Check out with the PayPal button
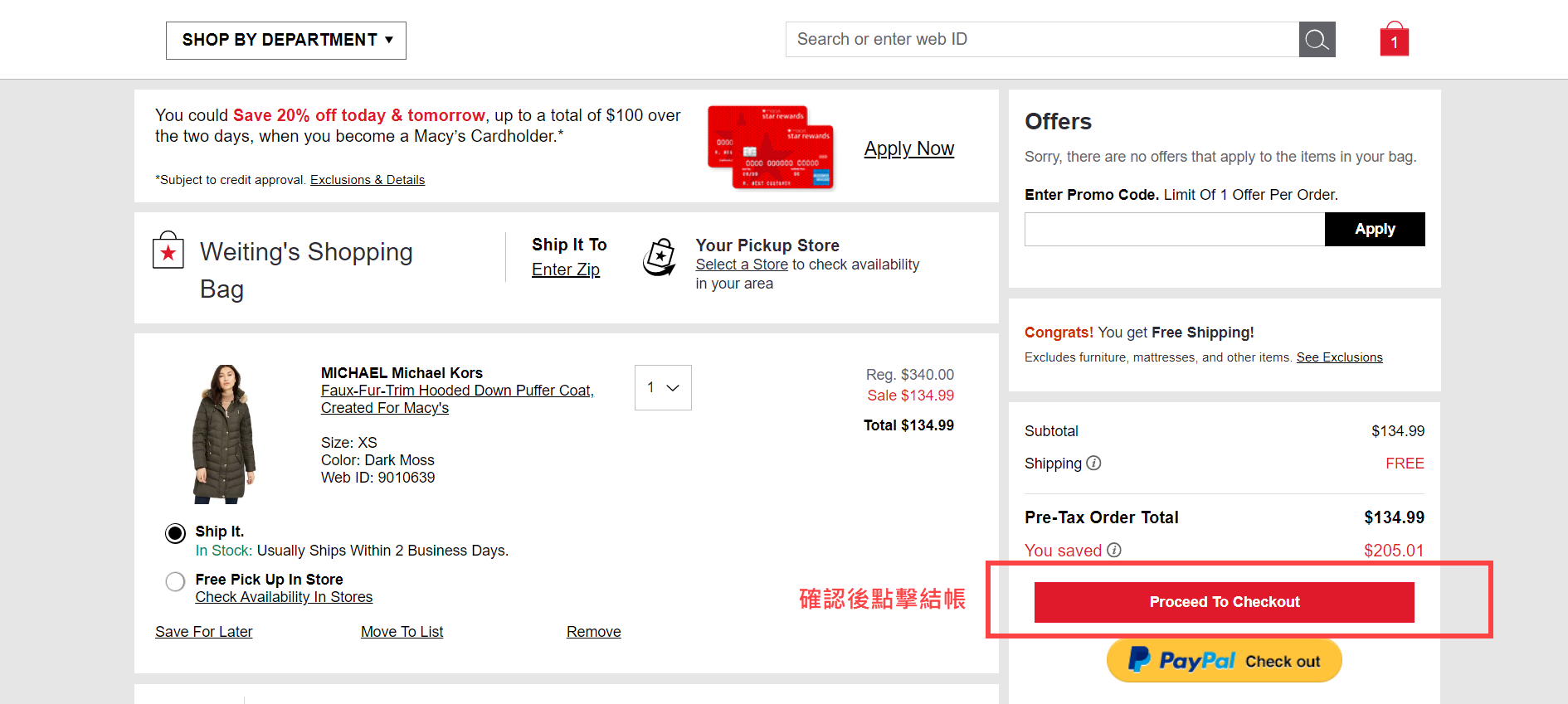The height and width of the screenshot is (704, 1568). (x=1224, y=661)
